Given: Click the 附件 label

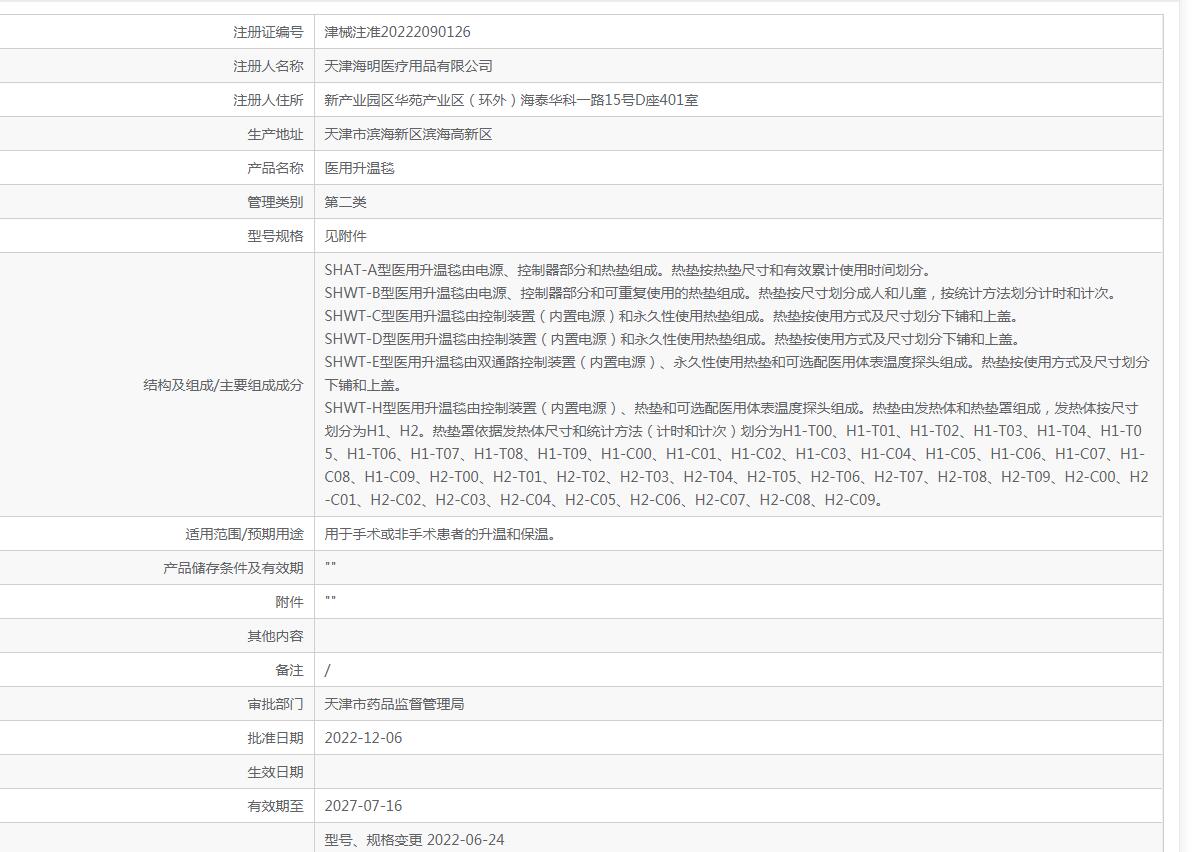Looking at the screenshot, I should pyautogui.click(x=289, y=602).
